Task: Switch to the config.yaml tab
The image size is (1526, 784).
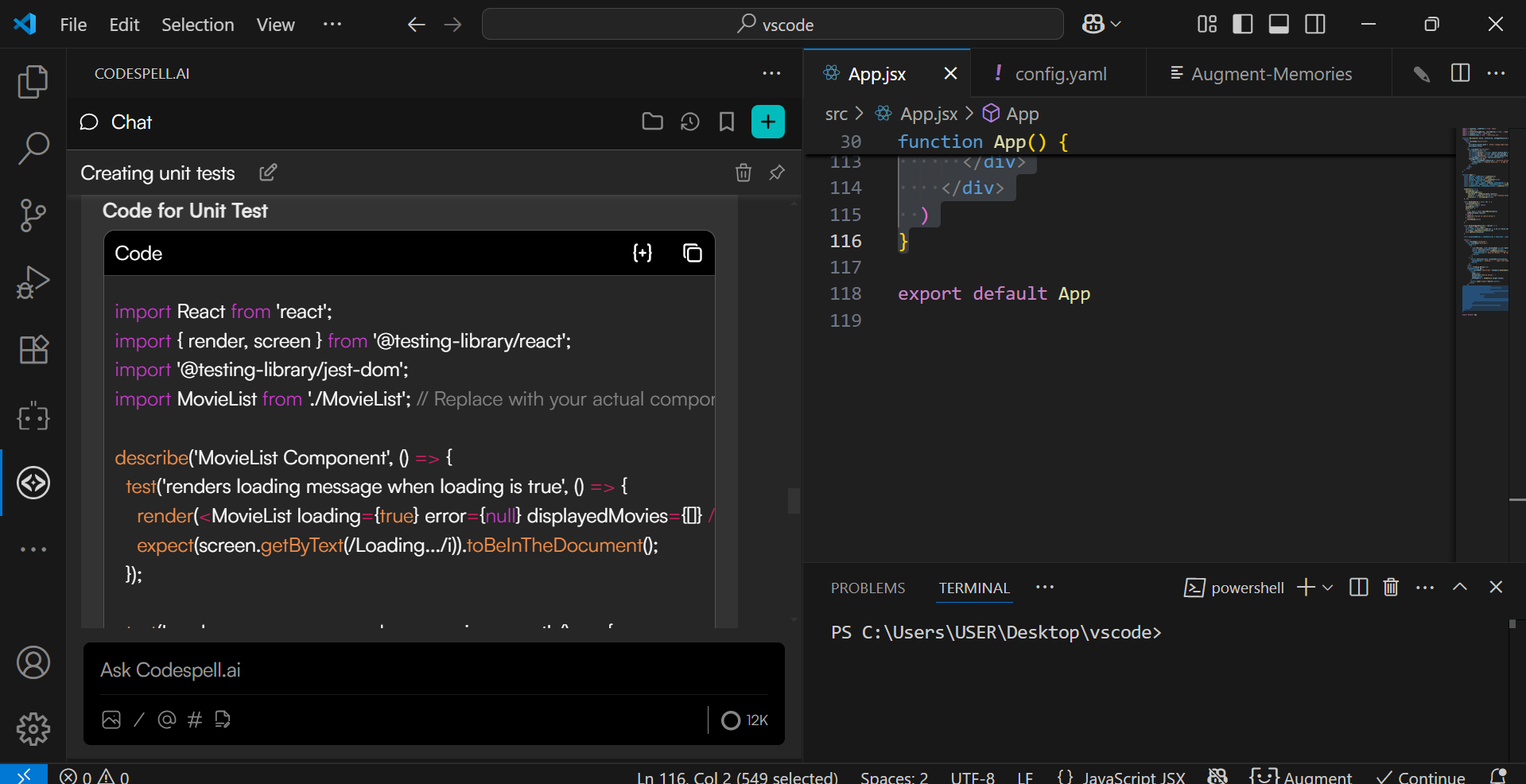Action: 1059,74
